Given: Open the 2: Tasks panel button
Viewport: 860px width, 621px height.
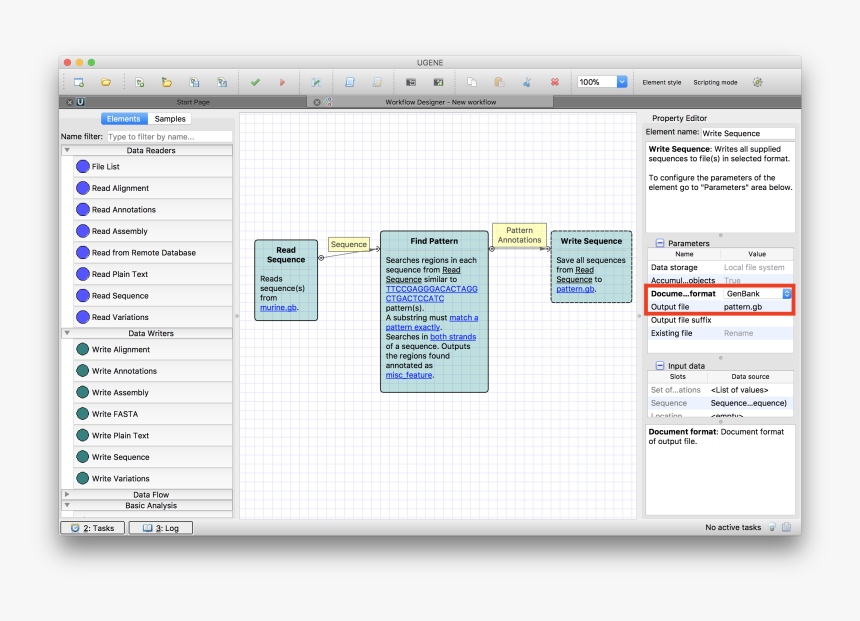Looking at the screenshot, I should pyautogui.click(x=92, y=528).
